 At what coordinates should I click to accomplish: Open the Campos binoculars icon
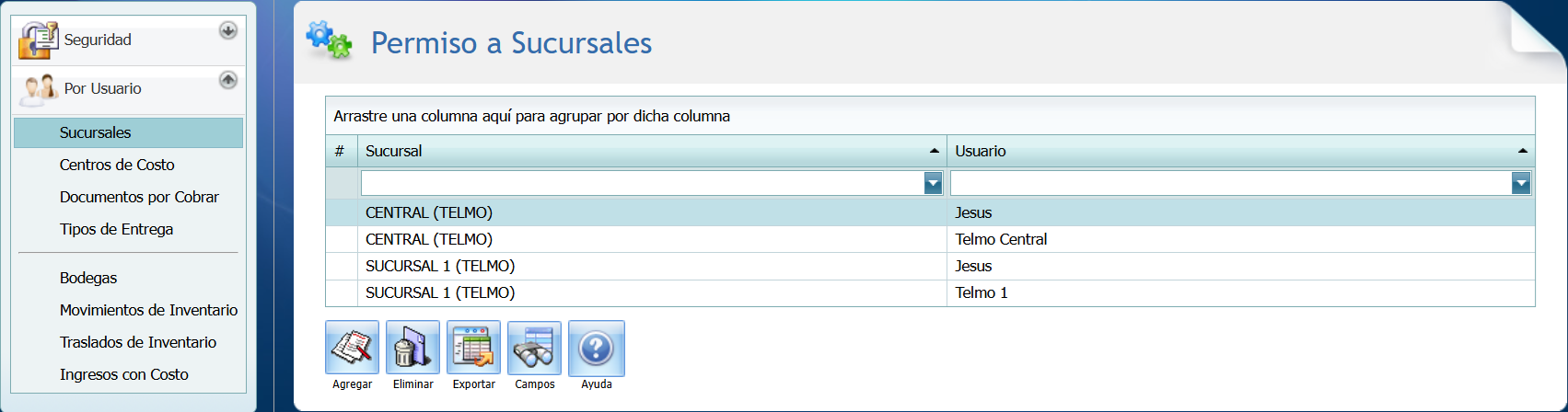534,348
